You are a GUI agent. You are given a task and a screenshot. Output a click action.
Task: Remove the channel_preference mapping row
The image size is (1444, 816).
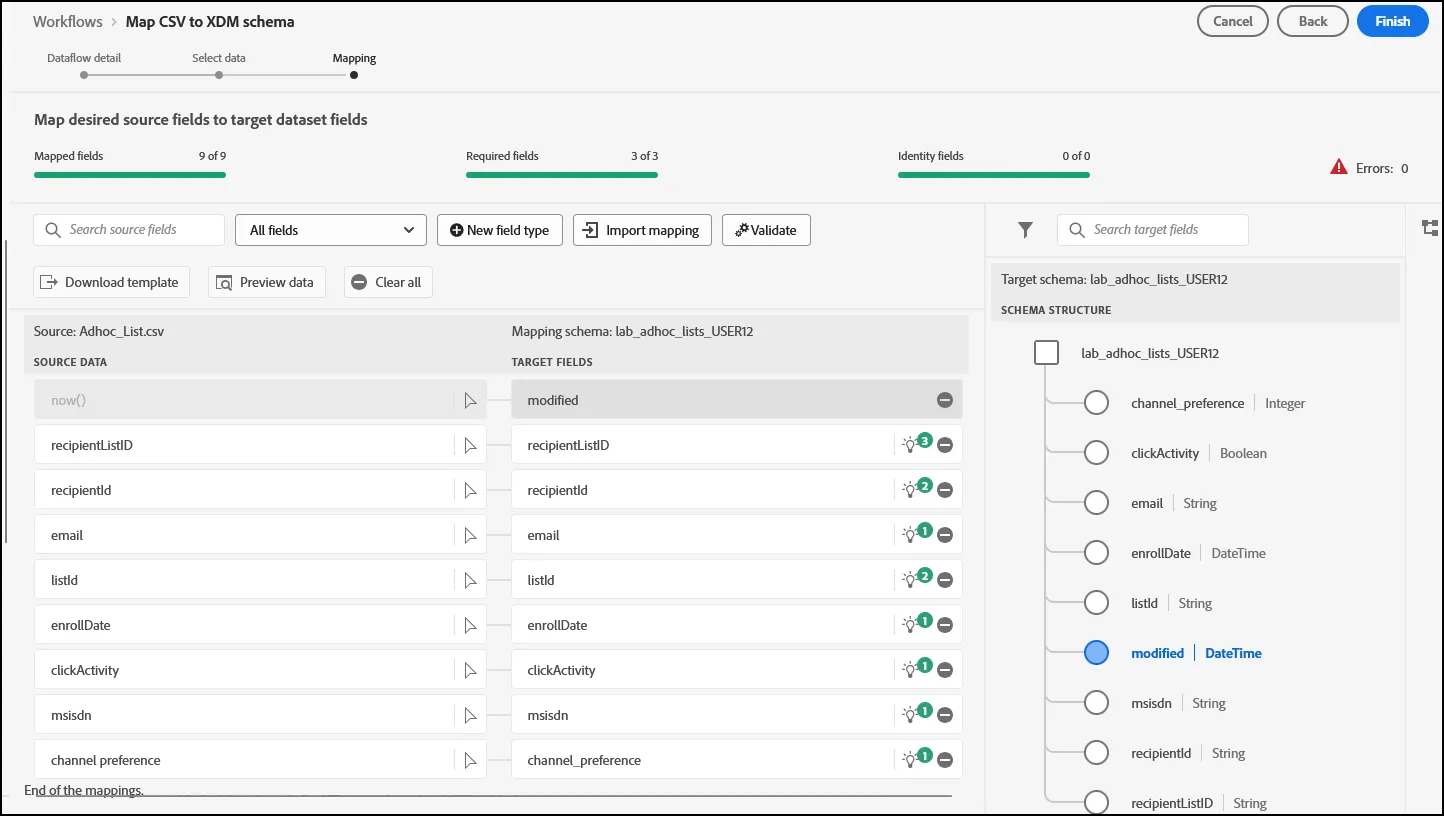click(x=945, y=760)
